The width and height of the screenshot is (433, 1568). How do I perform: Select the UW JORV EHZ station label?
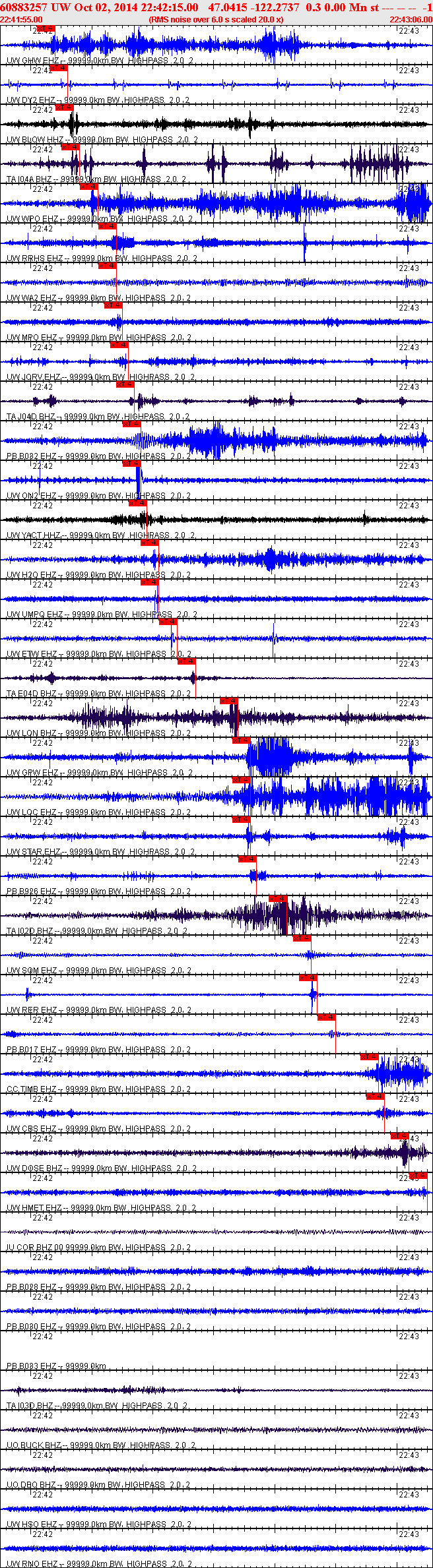[34, 377]
